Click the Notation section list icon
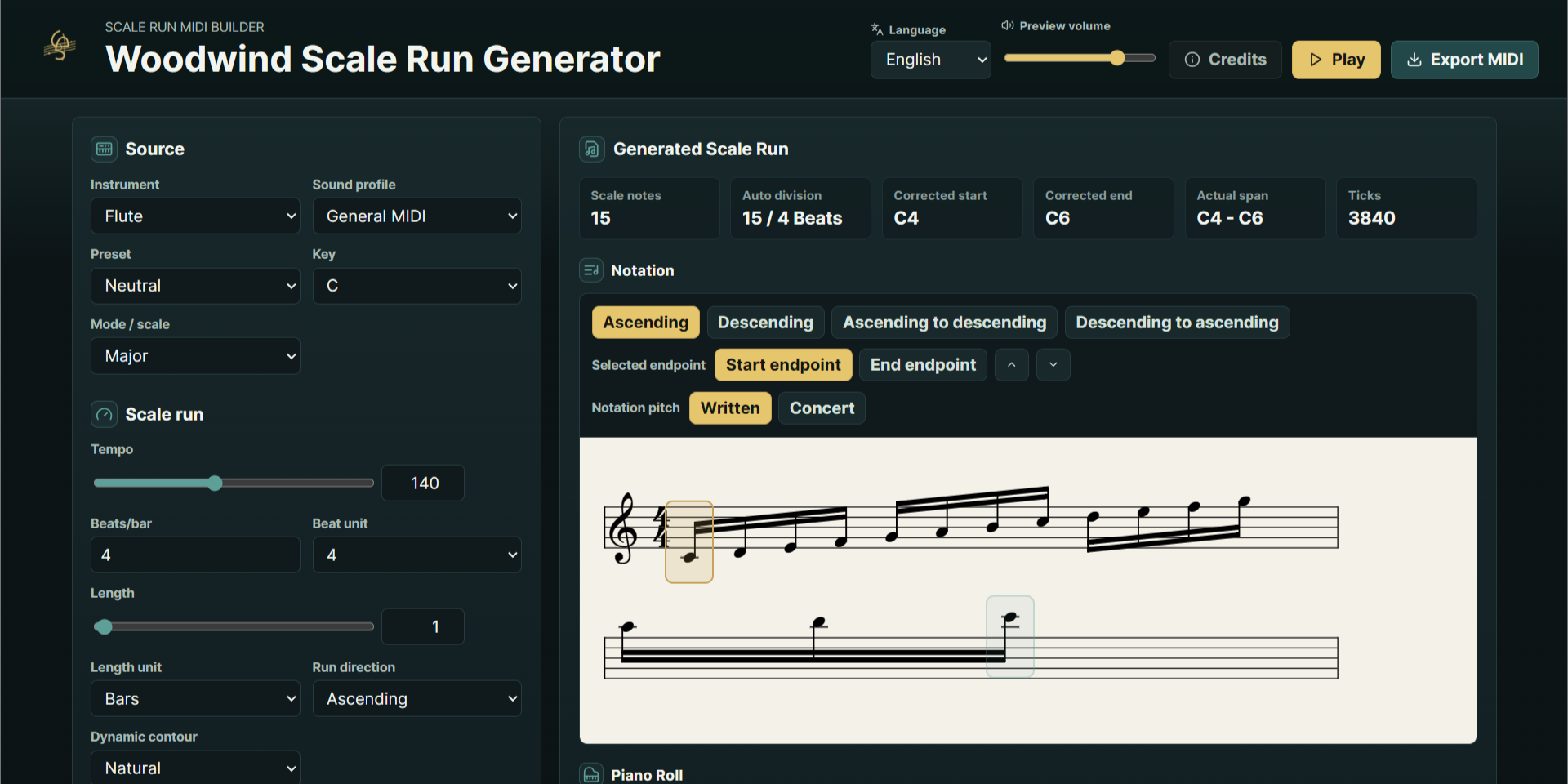 [591, 270]
